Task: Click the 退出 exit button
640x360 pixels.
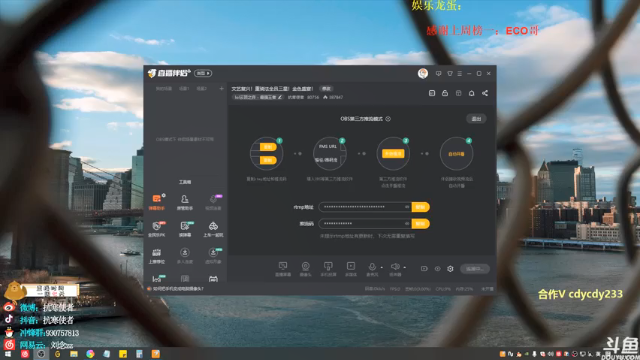Action: tap(476, 119)
